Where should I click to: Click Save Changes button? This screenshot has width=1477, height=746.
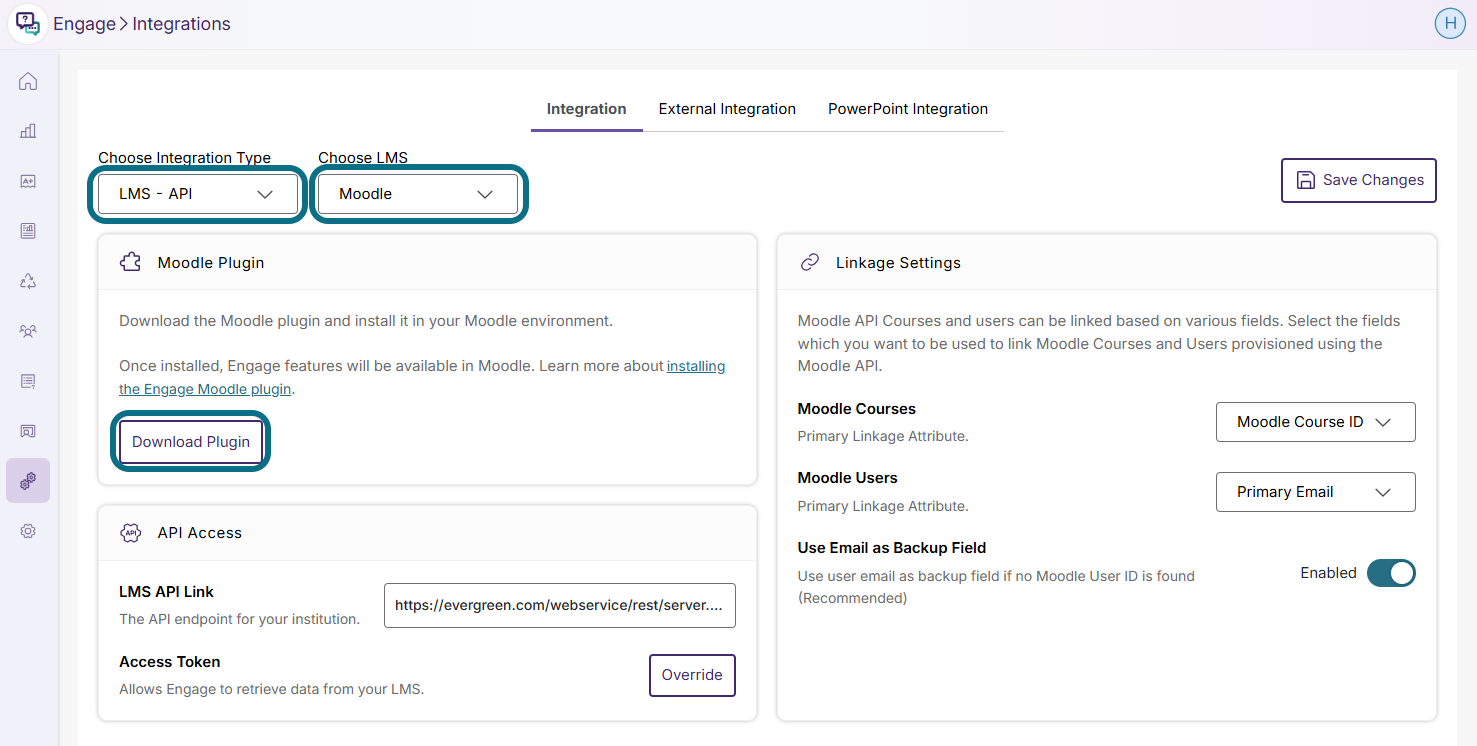(x=1359, y=180)
